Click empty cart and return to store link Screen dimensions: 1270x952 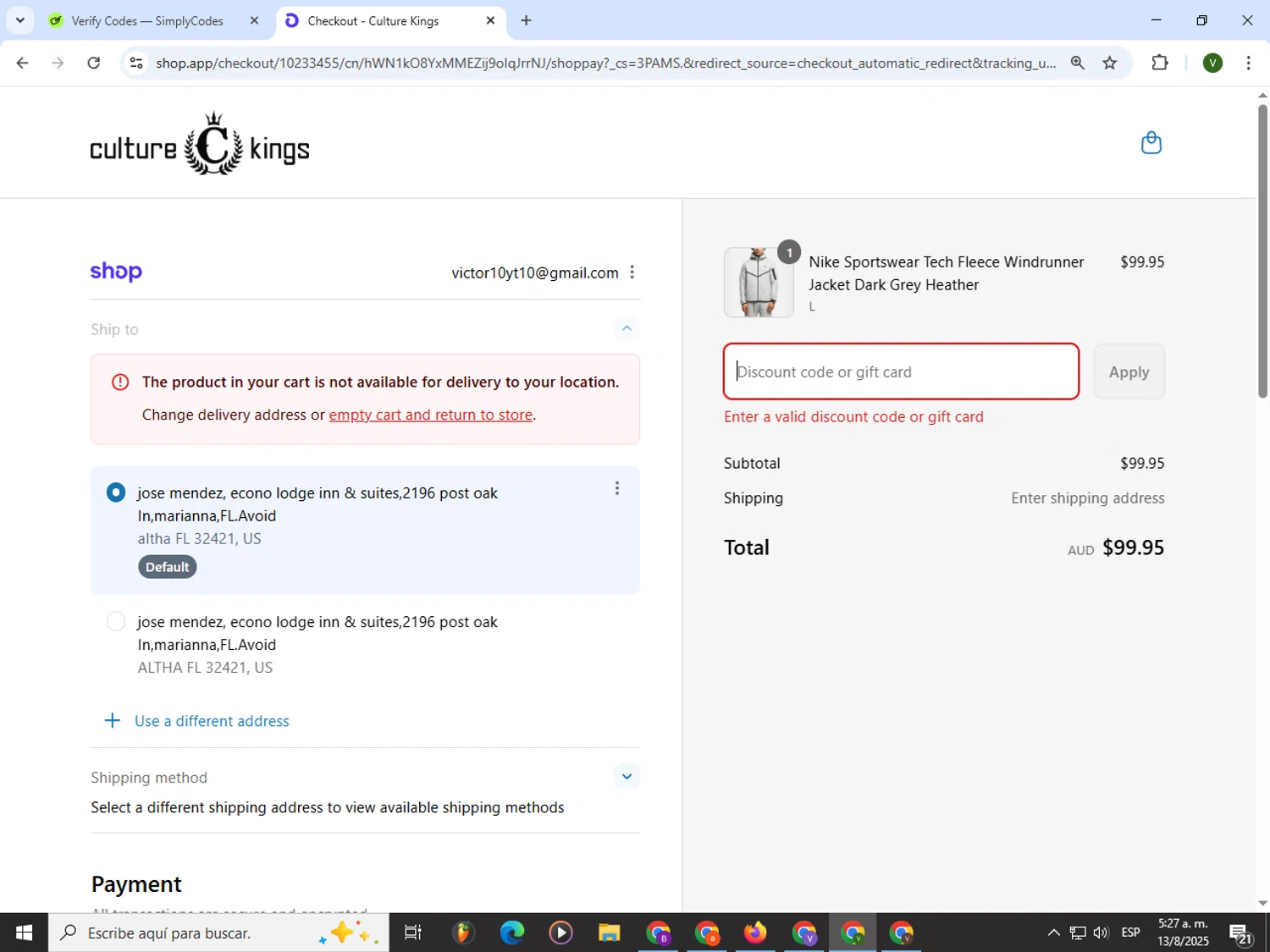click(x=430, y=415)
